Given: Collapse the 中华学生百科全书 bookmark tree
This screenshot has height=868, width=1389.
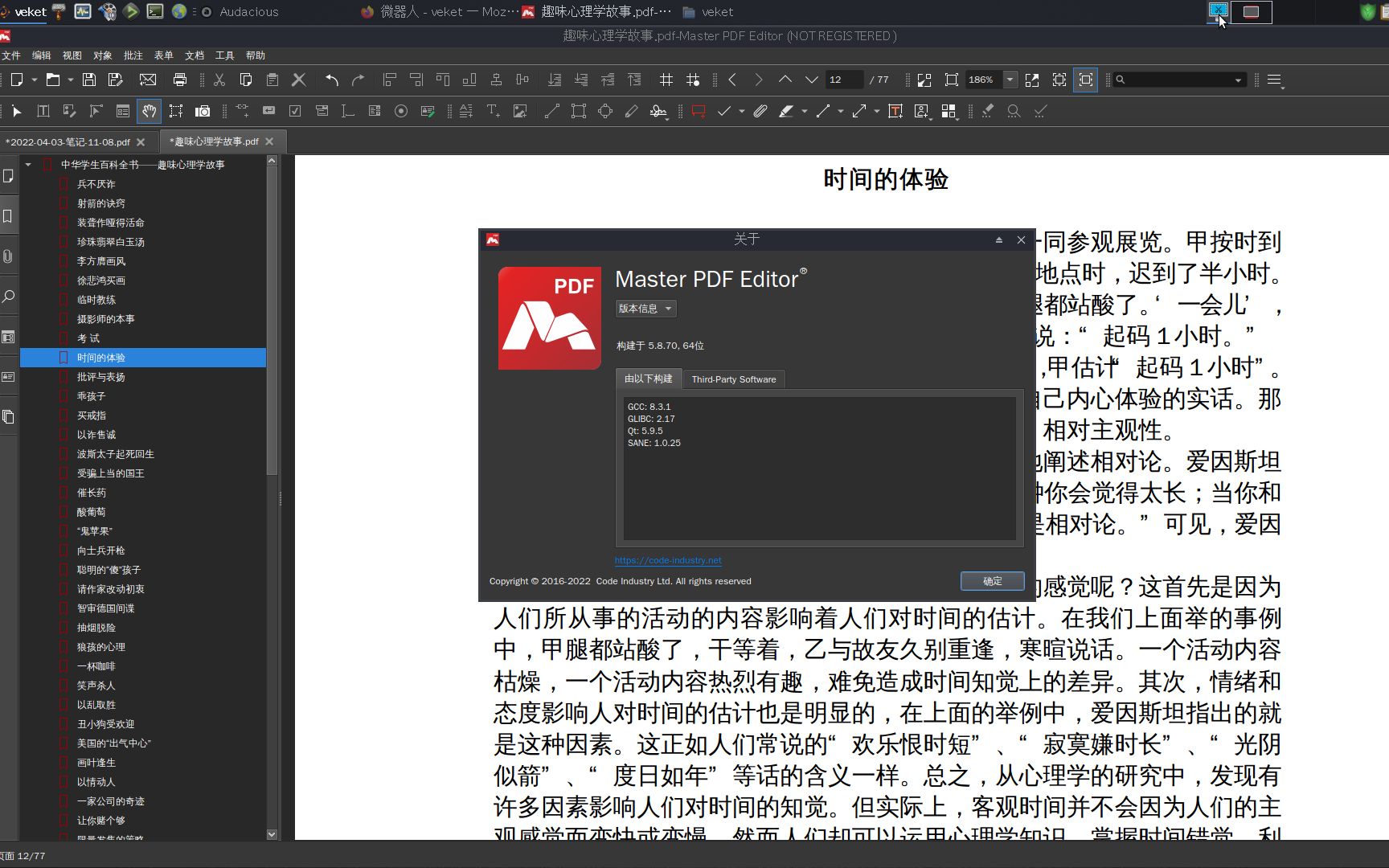Looking at the screenshot, I should pos(28,165).
